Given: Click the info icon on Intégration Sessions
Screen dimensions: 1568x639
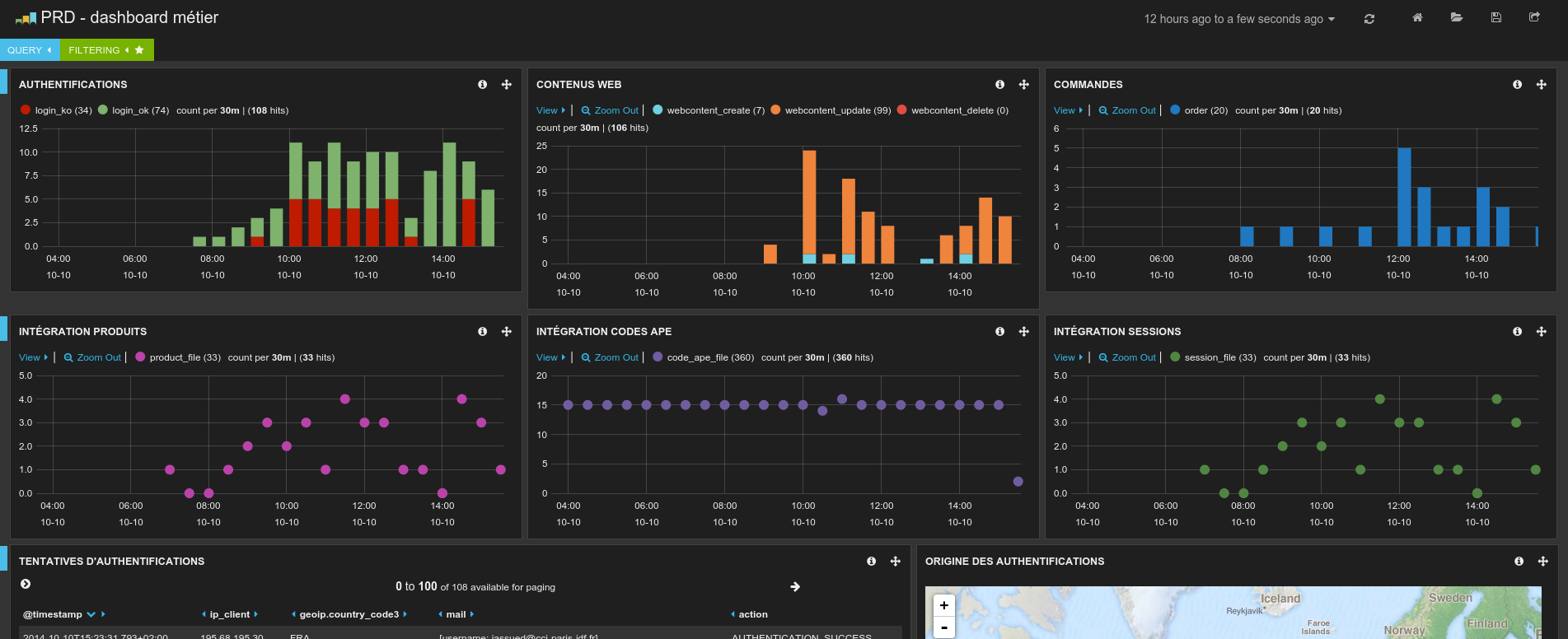Looking at the screenshot, I should [1518, 332].
